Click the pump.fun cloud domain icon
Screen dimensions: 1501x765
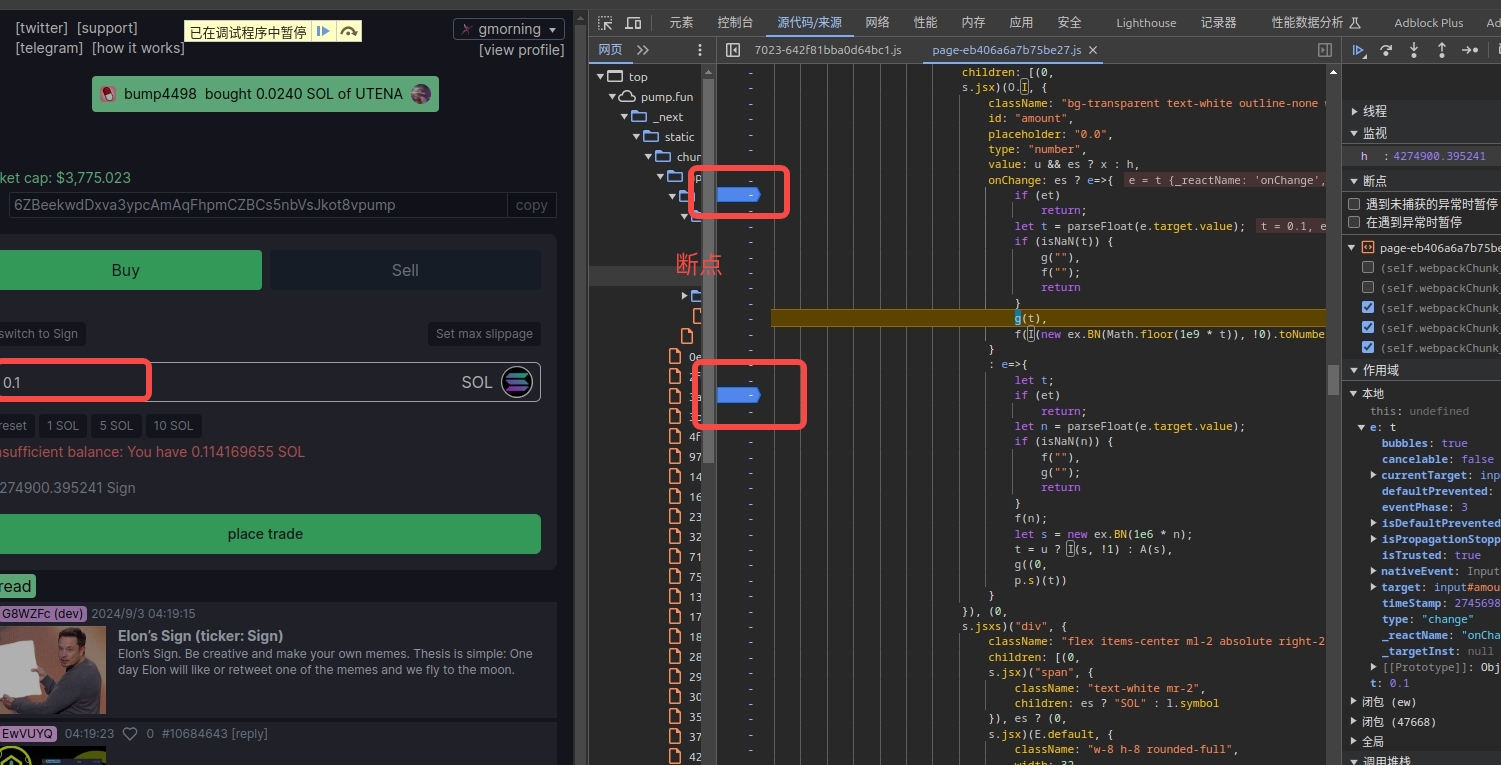click(x=627, y=97)
